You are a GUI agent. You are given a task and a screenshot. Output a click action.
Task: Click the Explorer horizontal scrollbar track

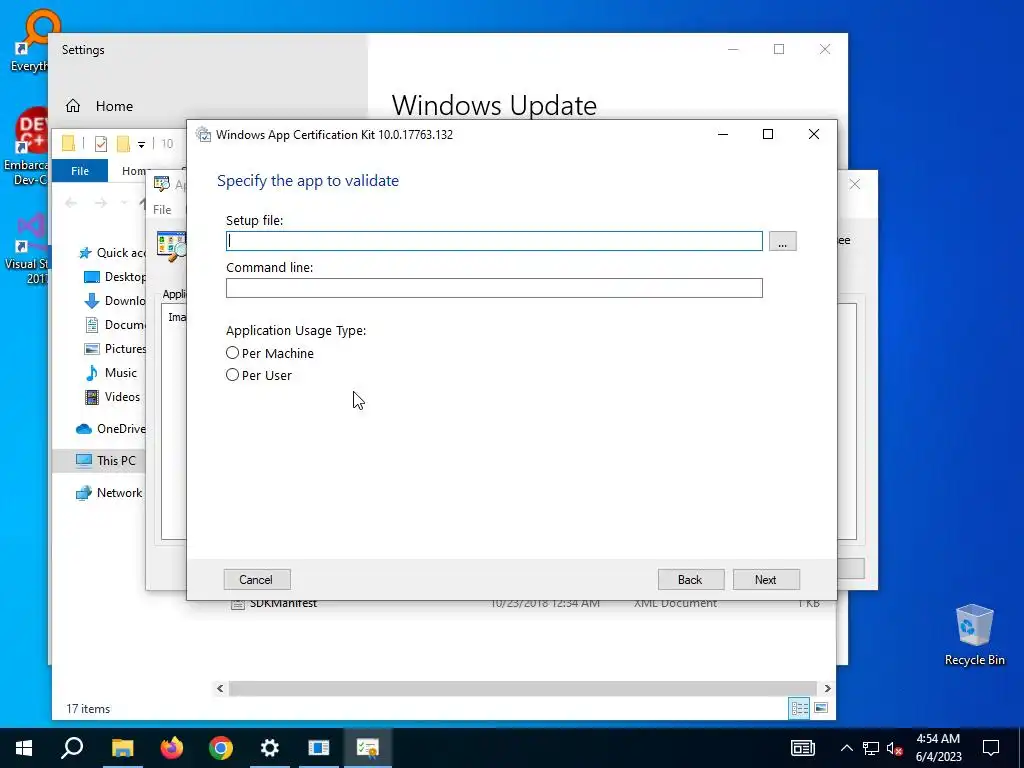(522, 688)
